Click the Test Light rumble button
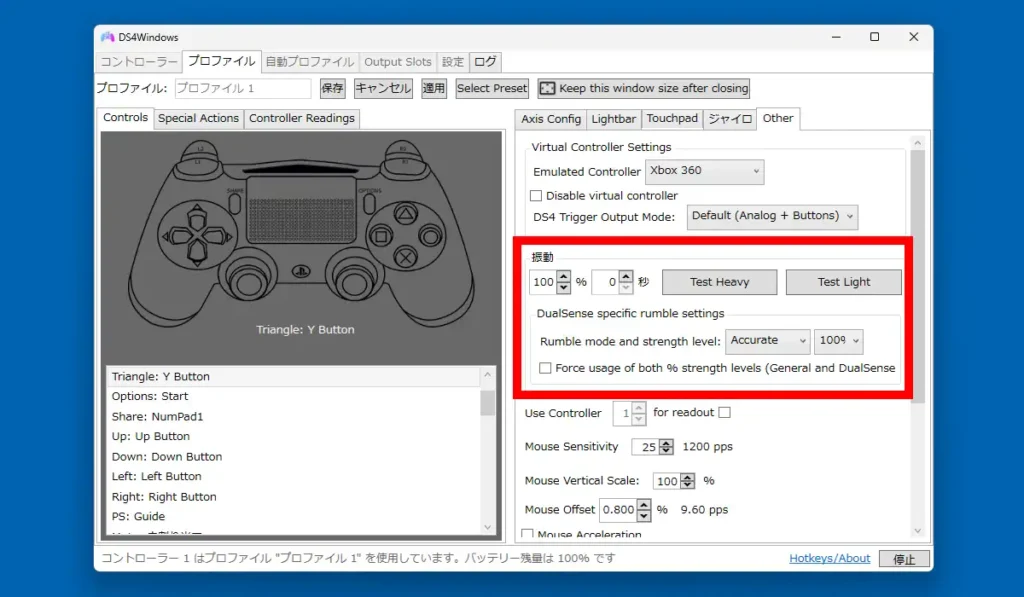Image resolution: width=1024 pixels, height=597 pixels. click(844, 282)
